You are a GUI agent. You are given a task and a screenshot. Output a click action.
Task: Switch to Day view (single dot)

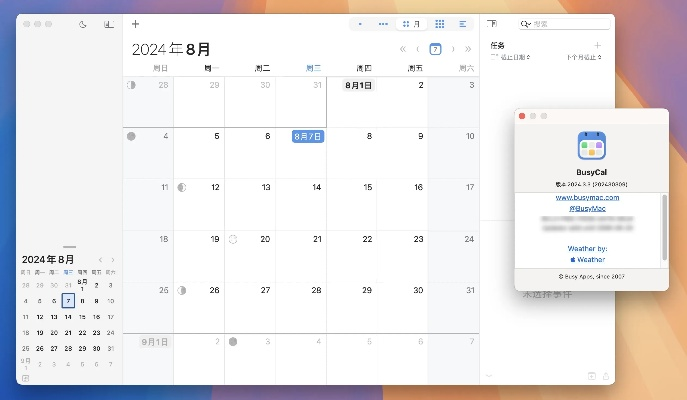pyautogui.click(x=360, y=24)
